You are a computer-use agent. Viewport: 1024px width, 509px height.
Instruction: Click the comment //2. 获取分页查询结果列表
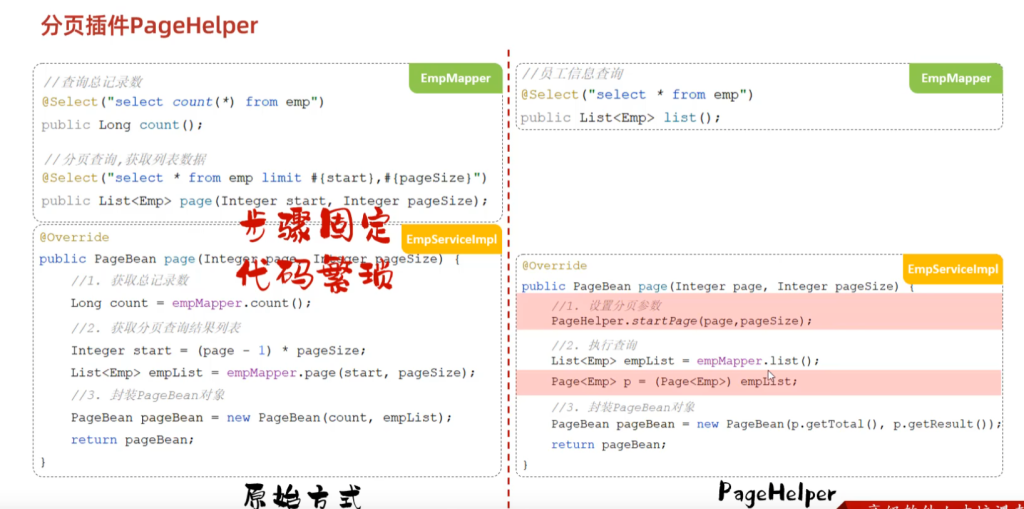click(x=157, y=327)
